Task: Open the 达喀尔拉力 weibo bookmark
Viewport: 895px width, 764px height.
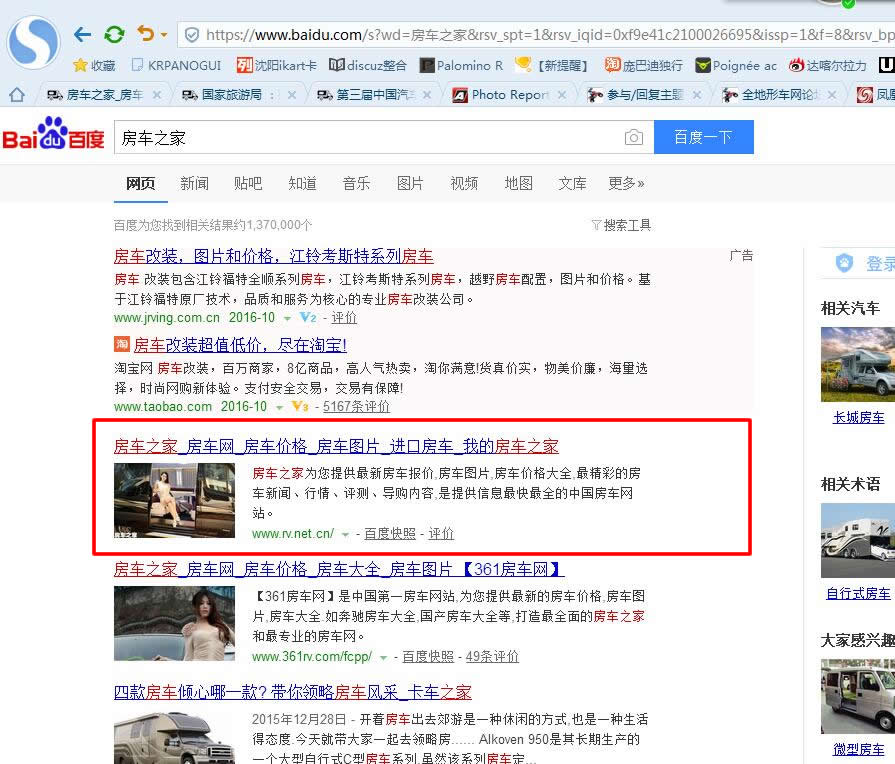Action: [x=828, y=66]
